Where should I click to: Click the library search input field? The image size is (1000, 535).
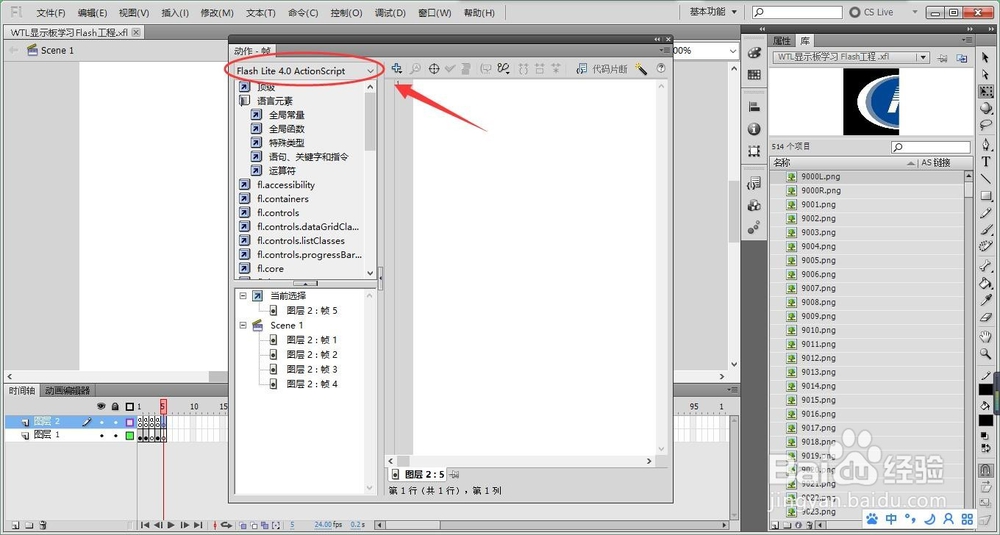coord(930,147)
